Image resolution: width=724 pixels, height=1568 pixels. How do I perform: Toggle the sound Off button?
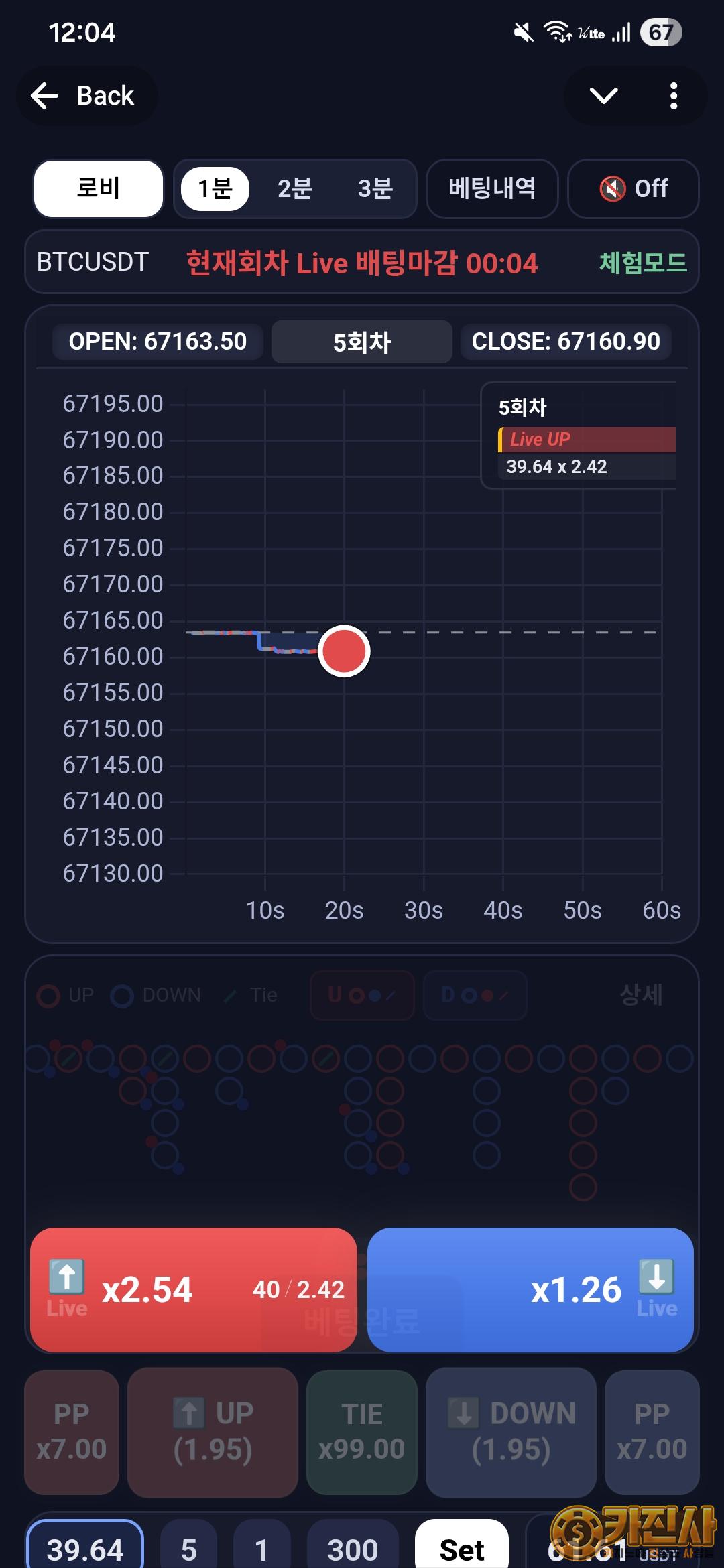(633, 189)
